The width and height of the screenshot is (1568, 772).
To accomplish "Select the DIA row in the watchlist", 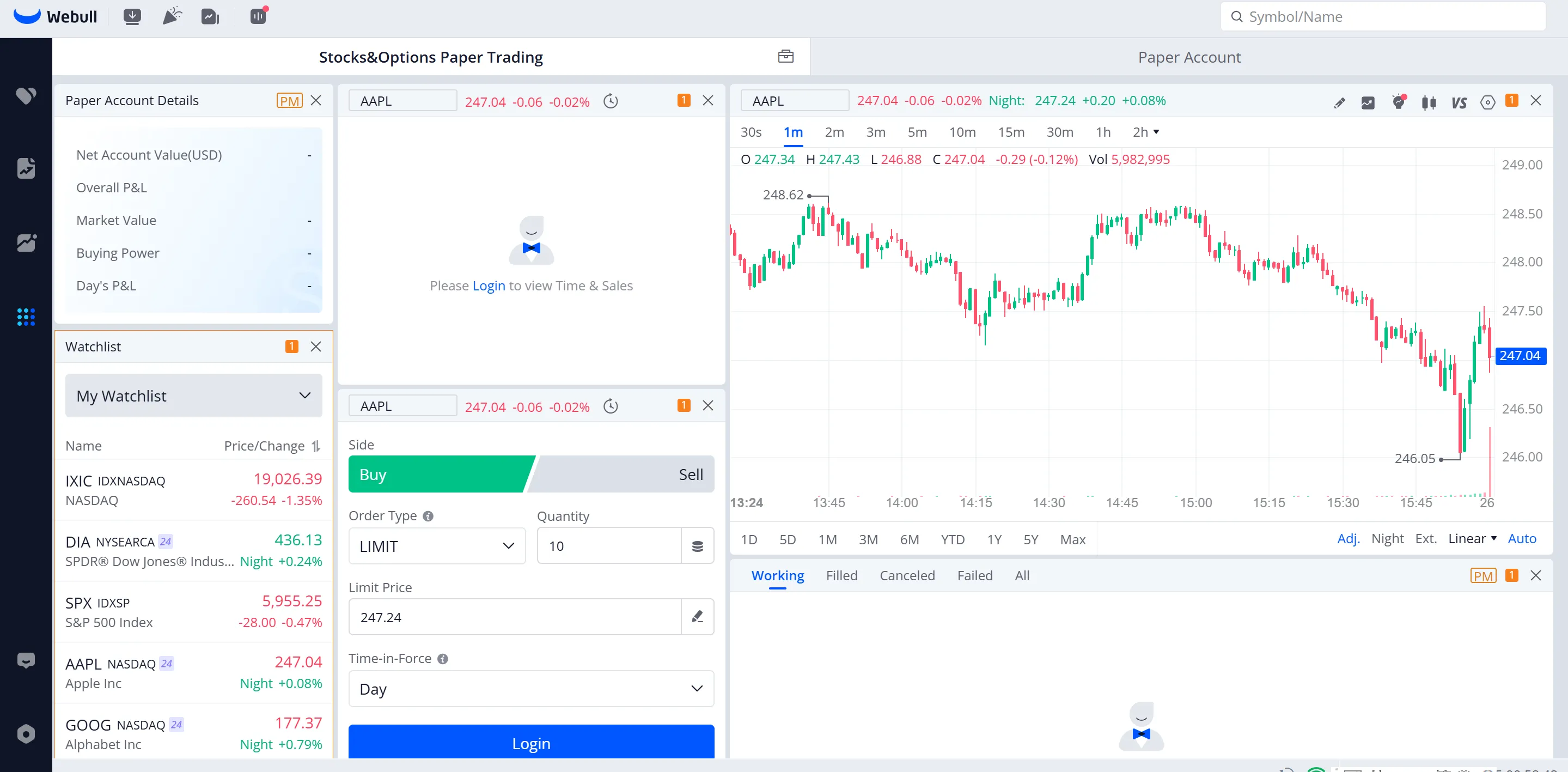I will click(x=193, y=551).
